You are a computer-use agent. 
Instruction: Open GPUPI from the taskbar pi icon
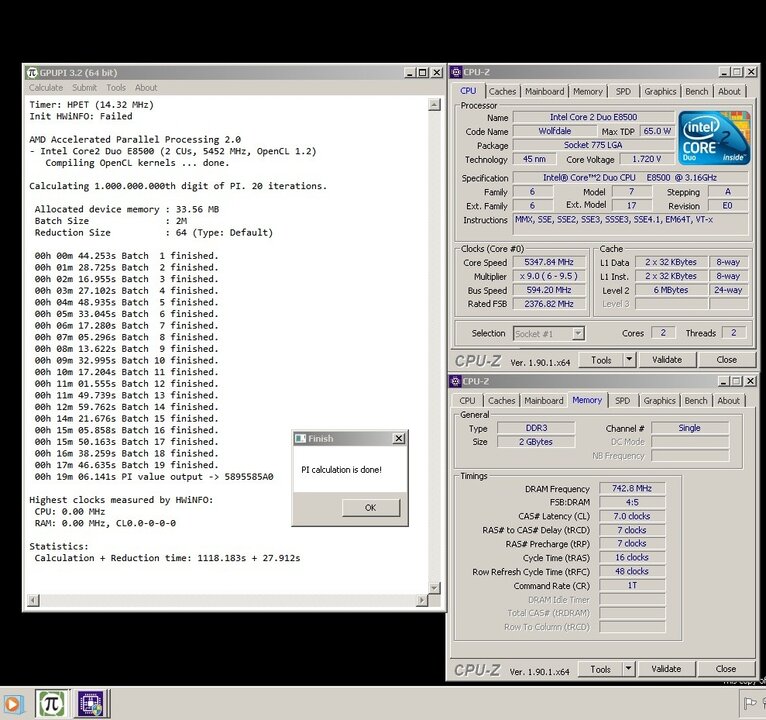(x=52, y=703)
